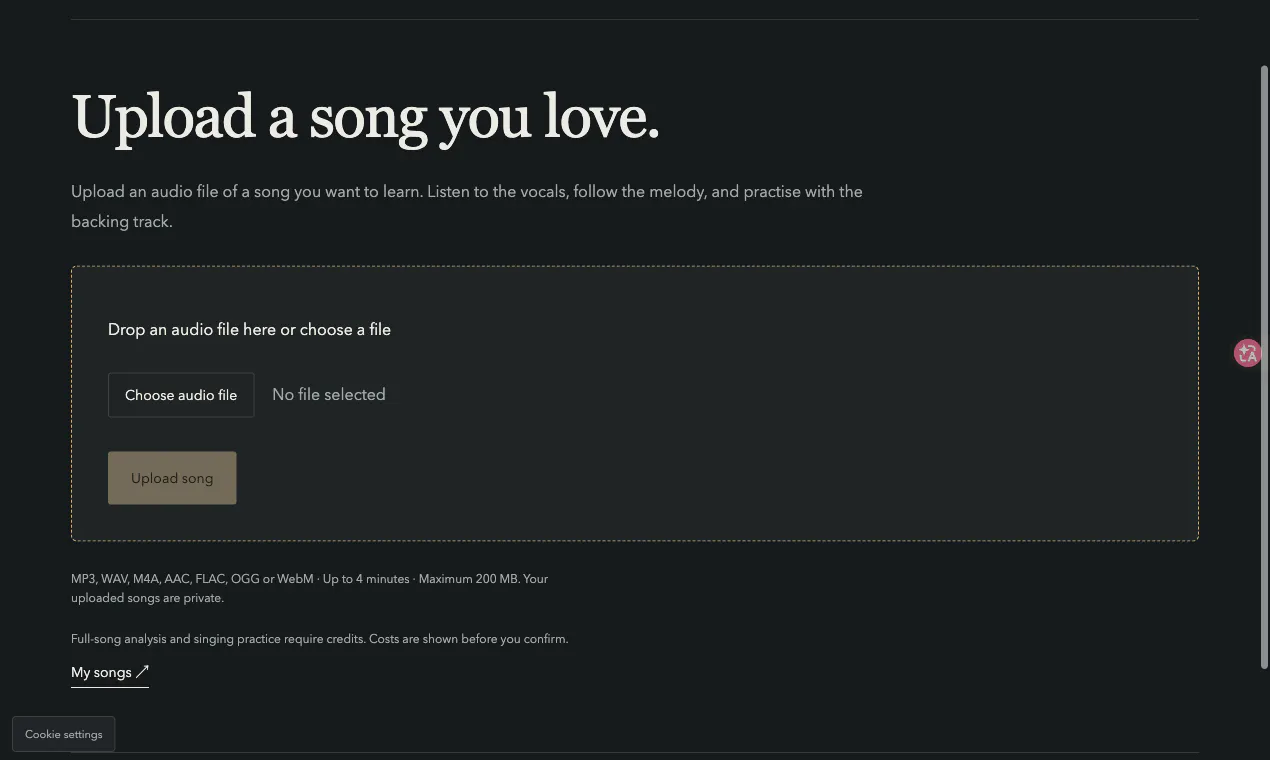Click the 'Upload an audio file of a song' paragraph
This screenshot has width=1270, height=760.
(467, 206)
